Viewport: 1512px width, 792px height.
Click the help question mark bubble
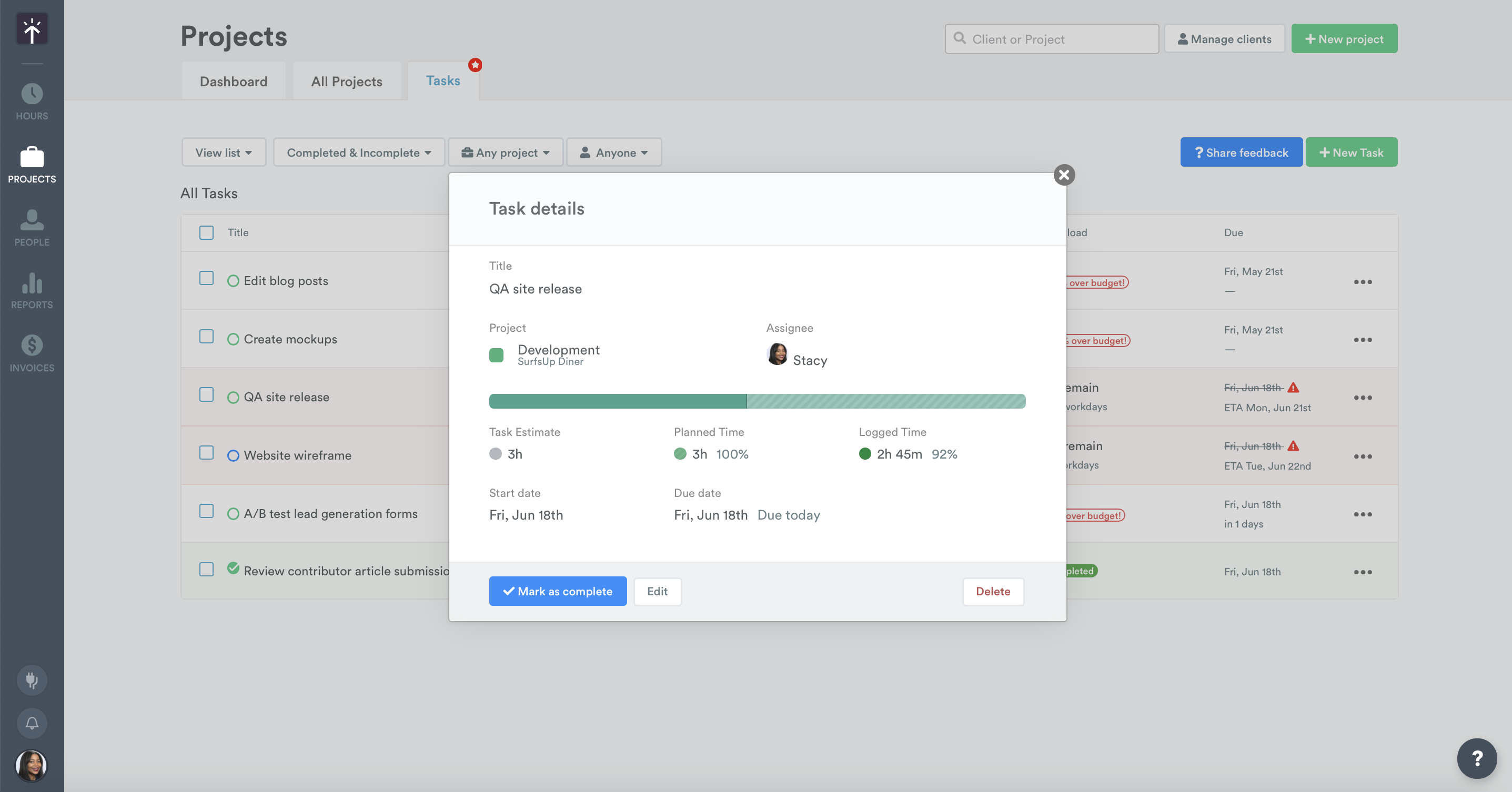pos(1477,758)
